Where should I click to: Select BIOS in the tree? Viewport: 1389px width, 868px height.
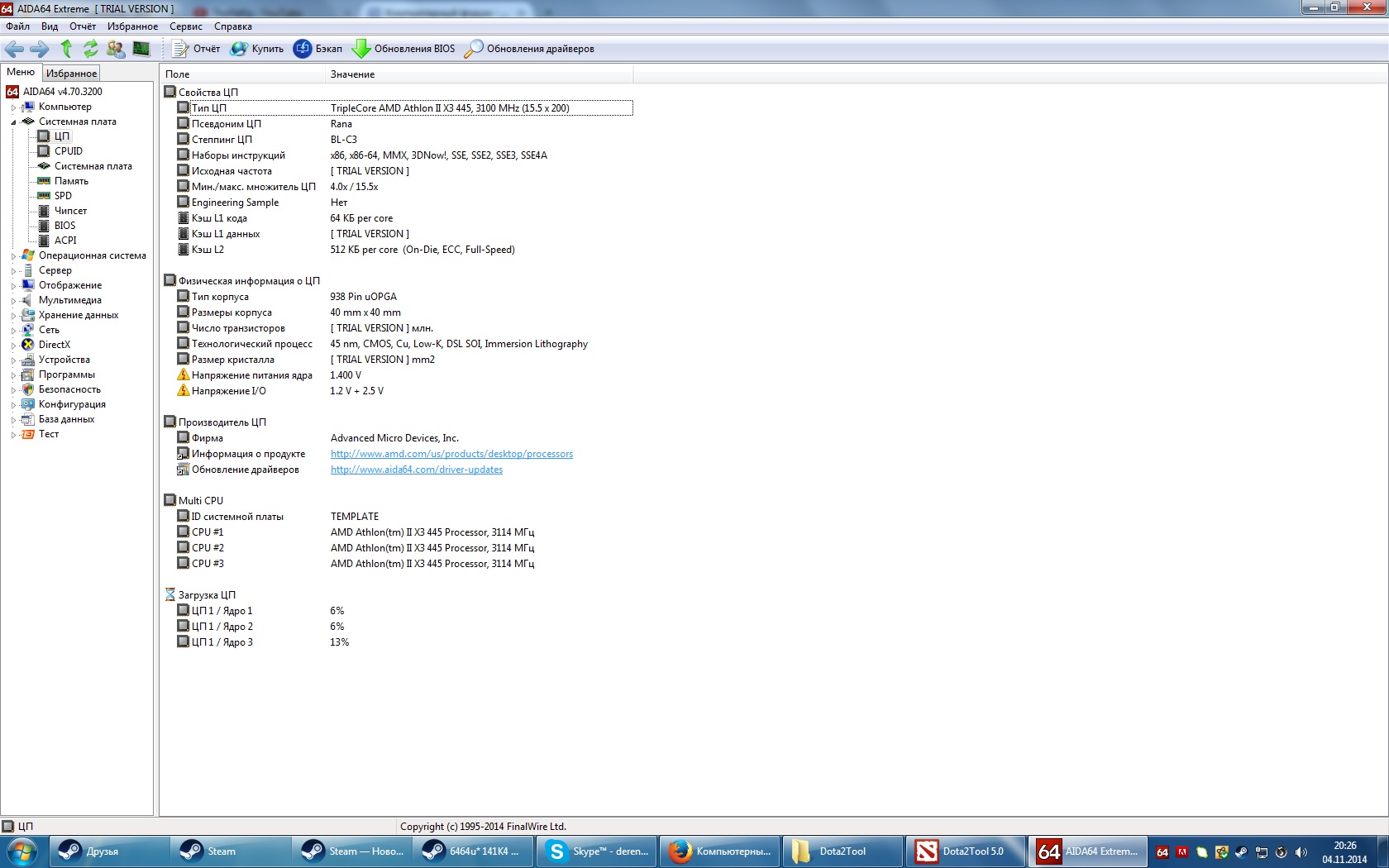point(64,226)
